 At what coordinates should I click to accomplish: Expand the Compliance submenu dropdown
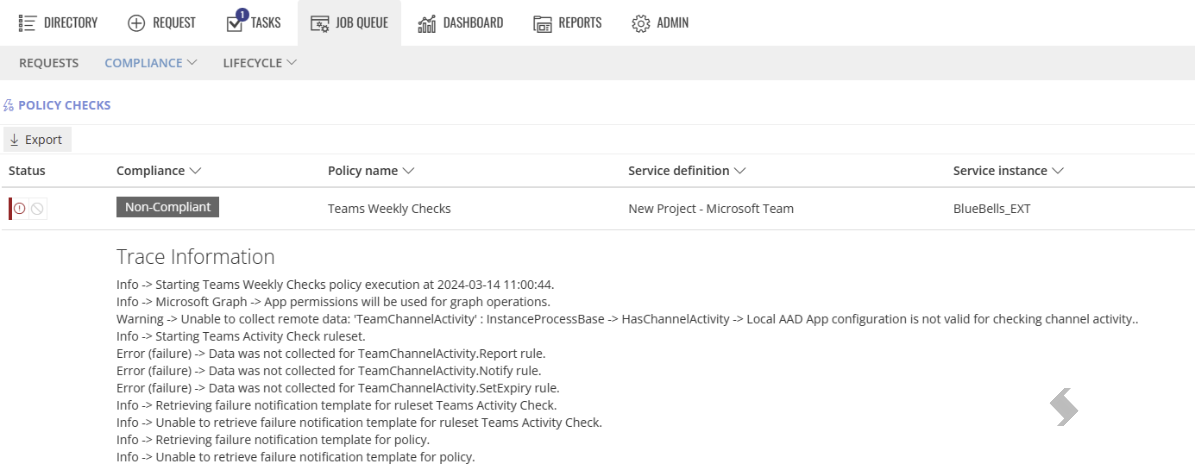point(151,63)
